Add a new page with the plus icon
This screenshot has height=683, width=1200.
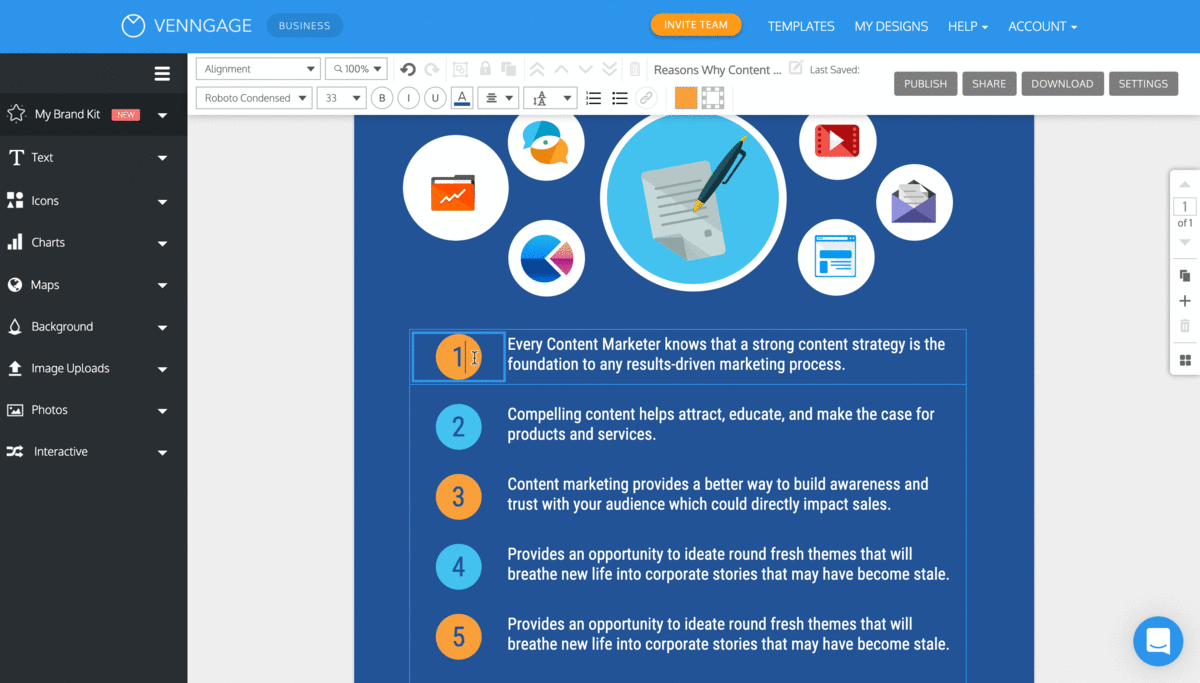(1185, 301)
